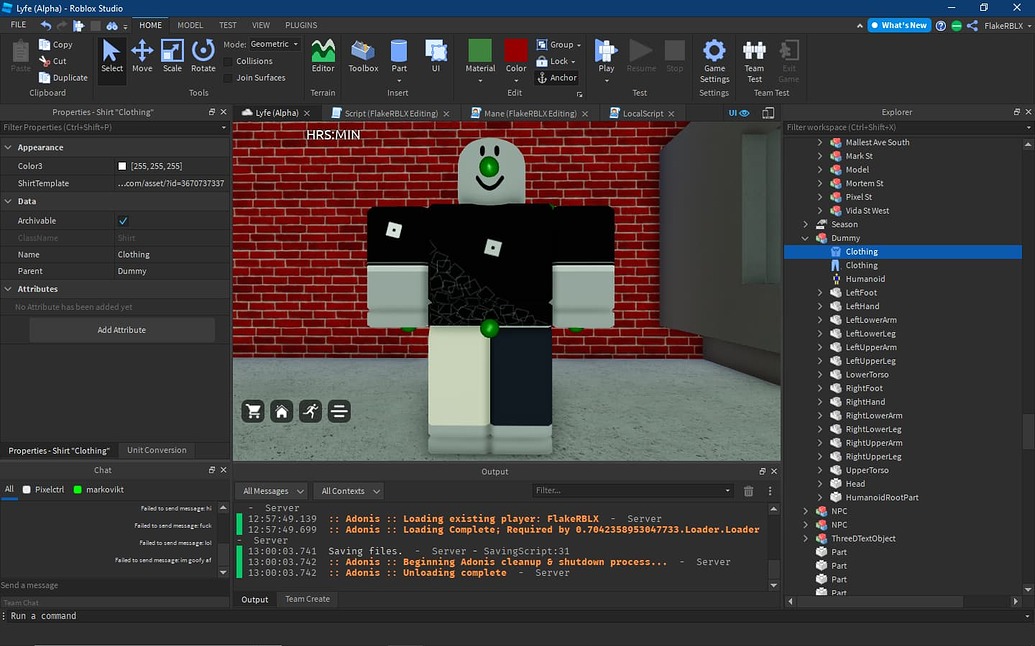Image resolution: width=1035 pixels, height=646 pixels.
Task: Collapse the Dummy instance in Explorer
Action: [x=806, y=237]
